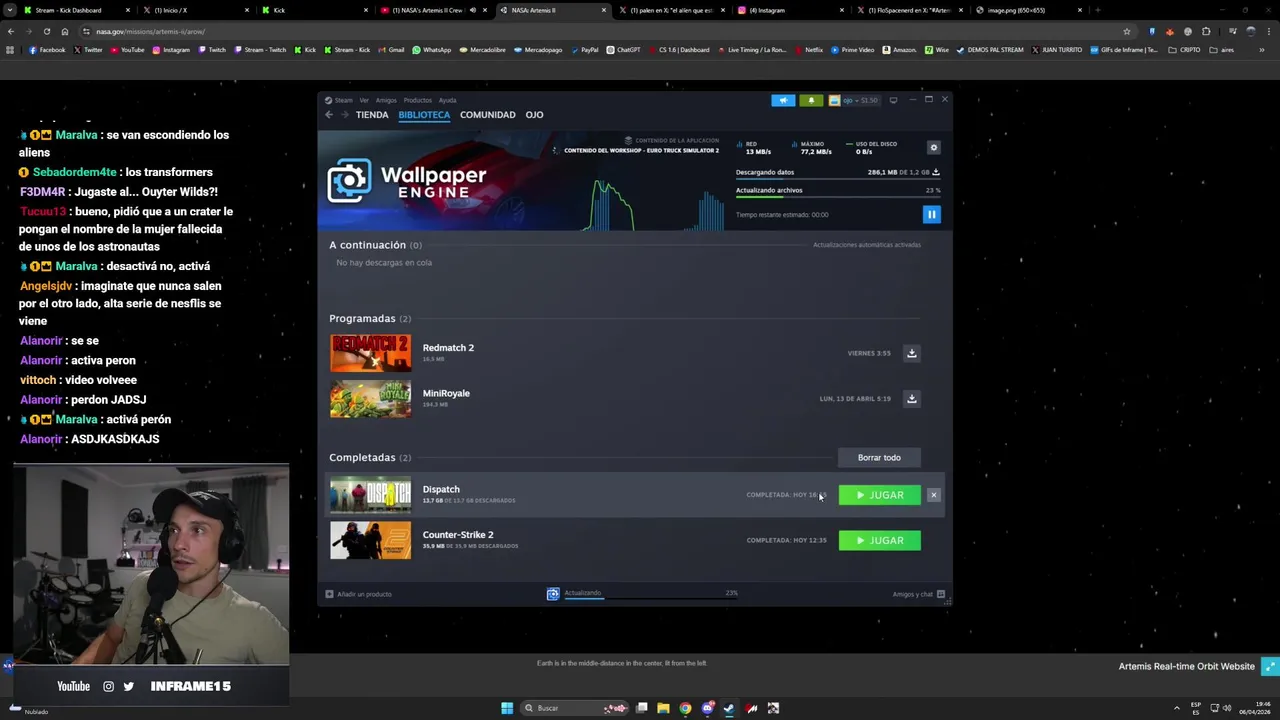
Task: Open Facebook bookmark
Action: tap(47, 50)
